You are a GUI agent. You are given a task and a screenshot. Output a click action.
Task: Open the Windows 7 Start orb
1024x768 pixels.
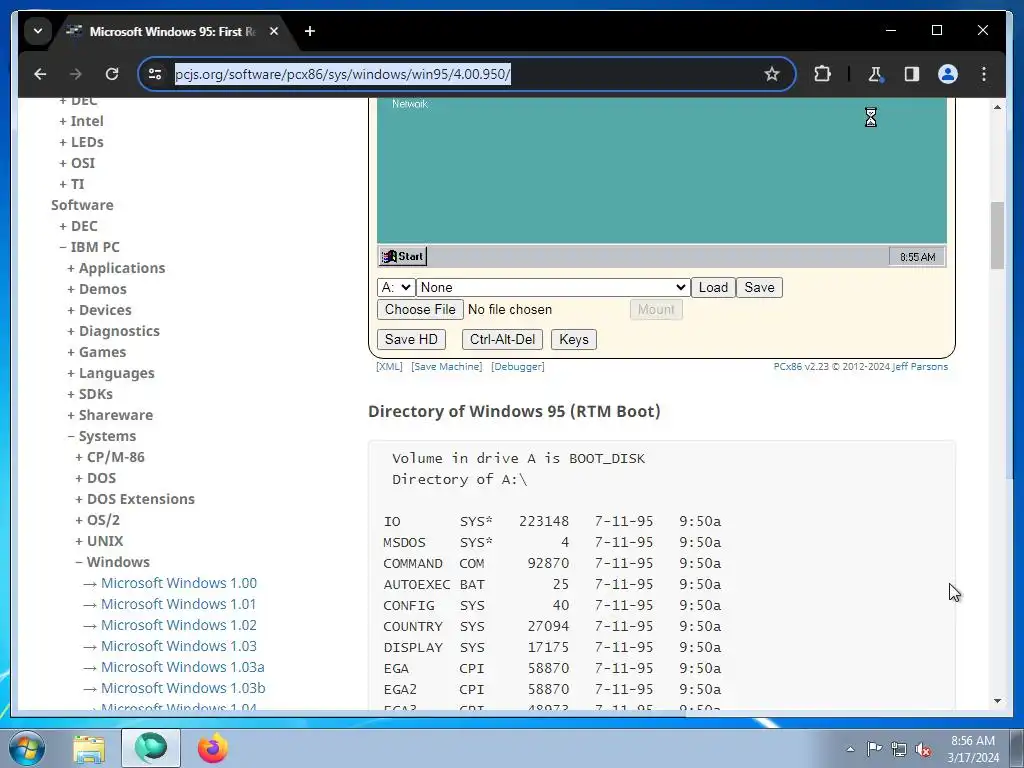point(26,748)
